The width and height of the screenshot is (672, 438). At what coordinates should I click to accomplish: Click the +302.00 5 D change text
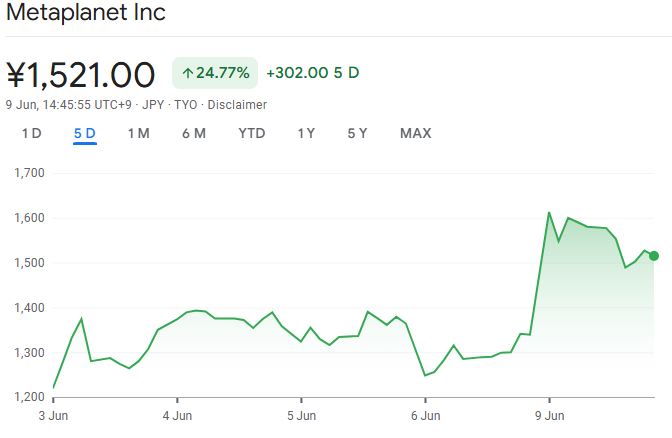(312, 73)
